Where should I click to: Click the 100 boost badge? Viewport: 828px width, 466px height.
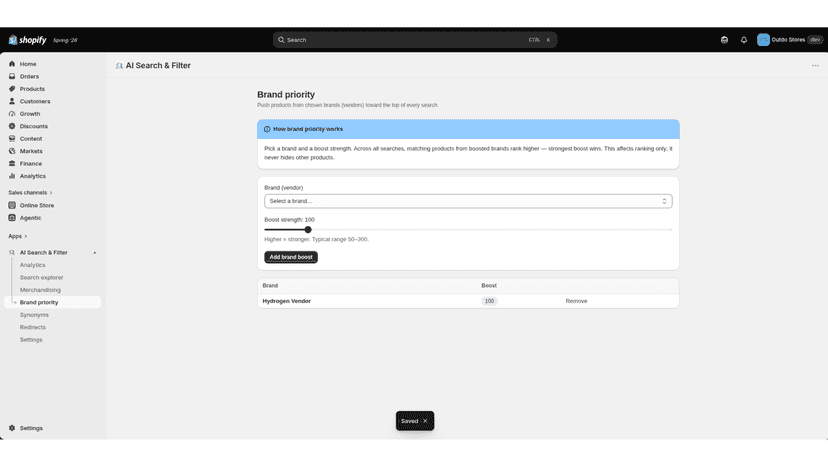point(489,301)
